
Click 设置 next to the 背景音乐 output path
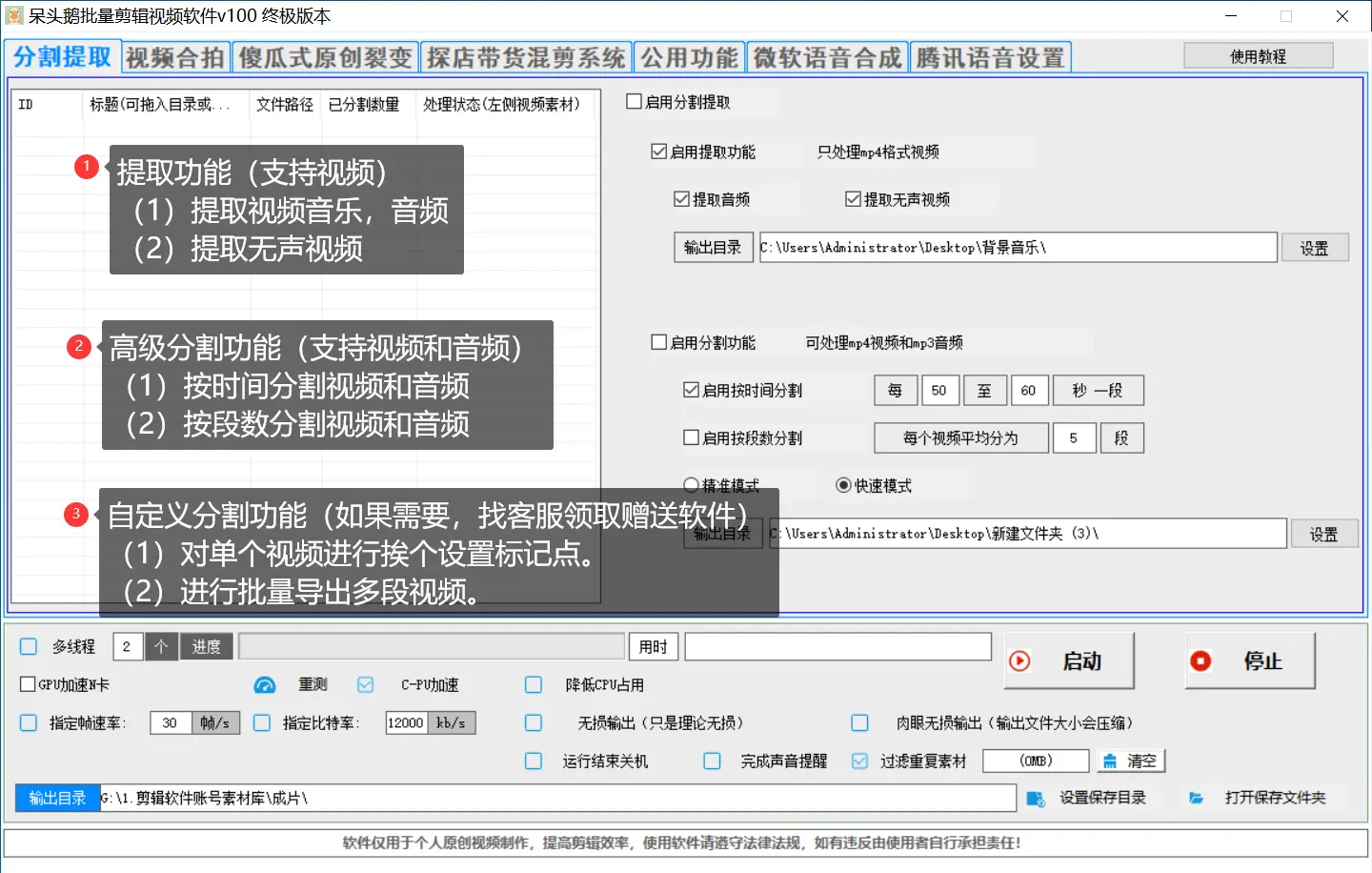[x=1315, y=247]
